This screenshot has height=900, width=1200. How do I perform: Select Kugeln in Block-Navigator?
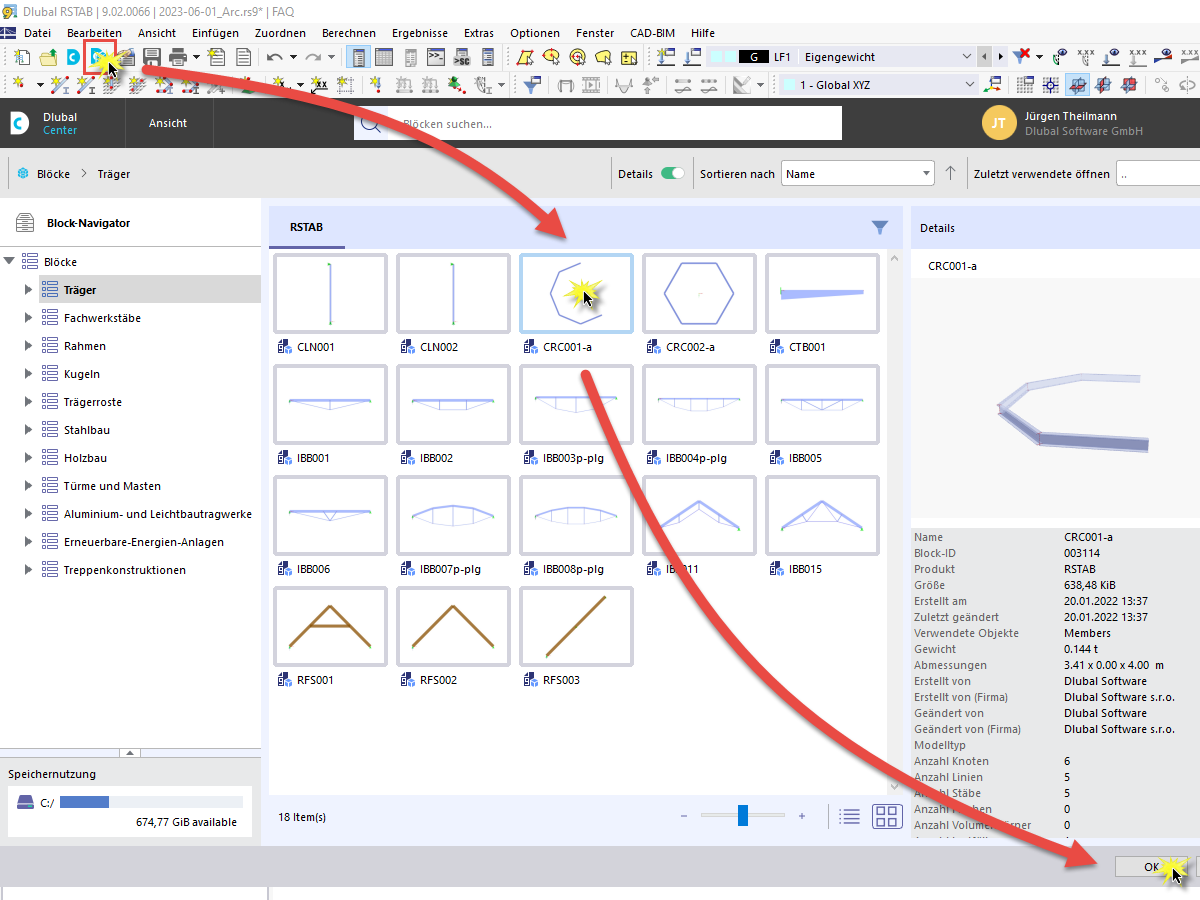tap(82, 374)
